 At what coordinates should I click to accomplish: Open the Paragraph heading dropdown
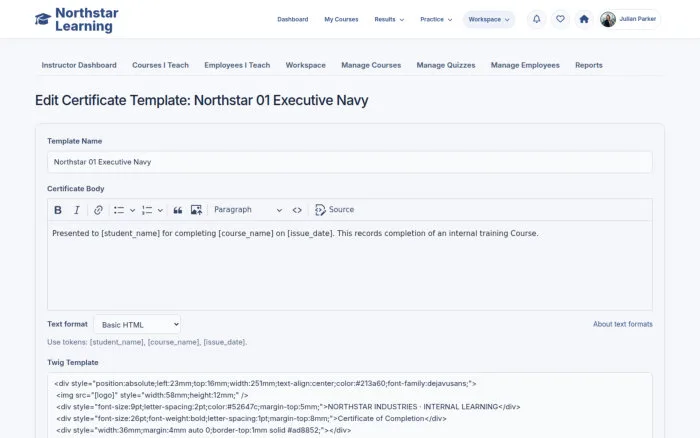tap(248, 210)
